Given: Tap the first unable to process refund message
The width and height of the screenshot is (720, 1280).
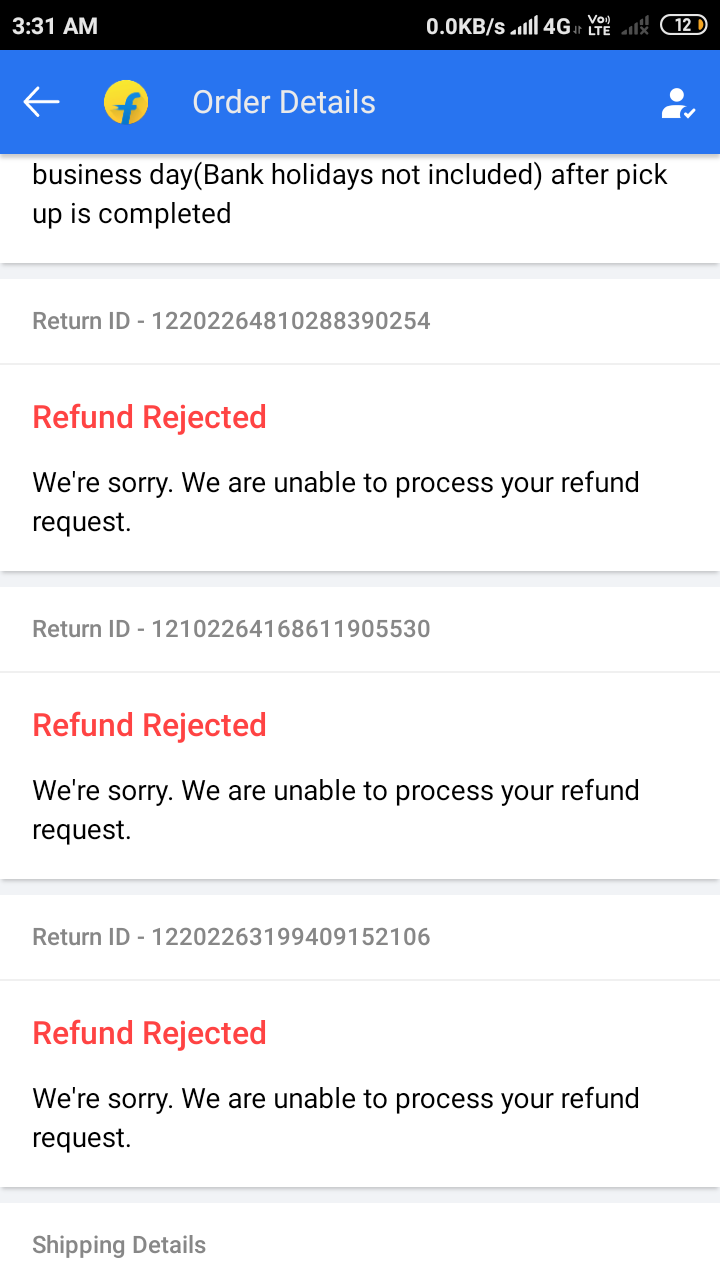Looking at the screenshot, I should [x=336, y=502].
